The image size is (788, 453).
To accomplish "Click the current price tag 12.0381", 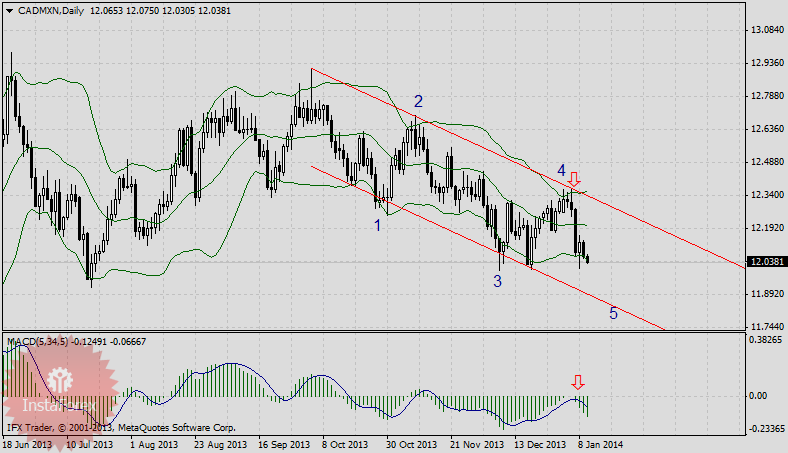I will [x=766, y=262].
